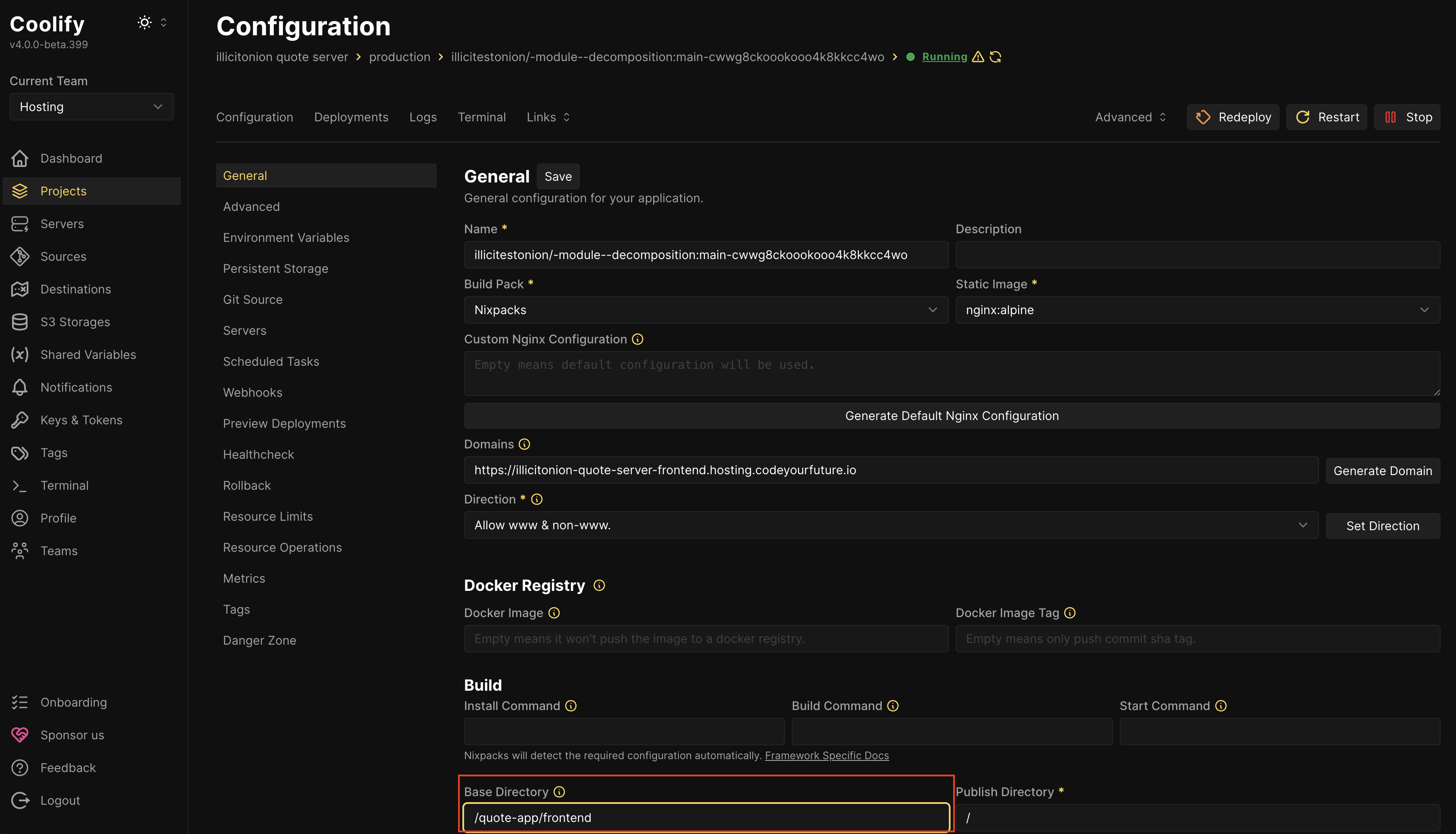Open the Dashboard from the sidebar
This screenshot has height=834, width=1456.
point(71,158)
